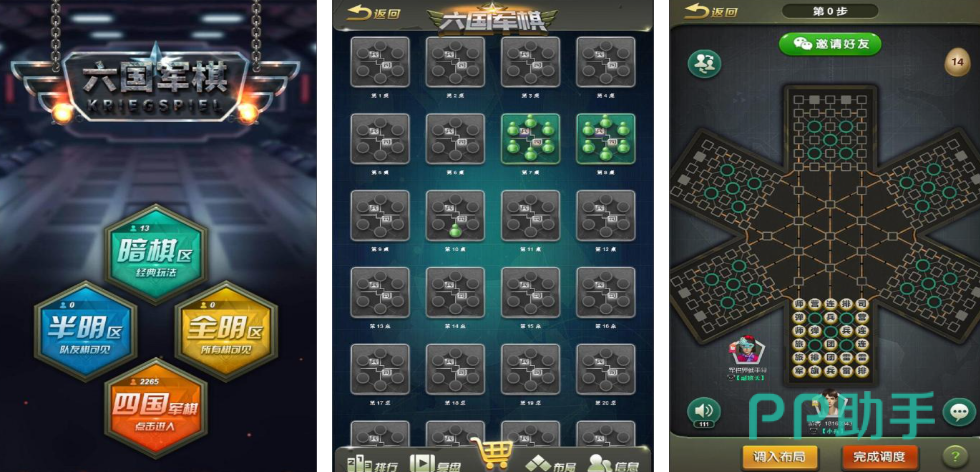Click the 邀请好友 invite friends button
The width and height of the screenshot is (980, 472).
[829, 44]
